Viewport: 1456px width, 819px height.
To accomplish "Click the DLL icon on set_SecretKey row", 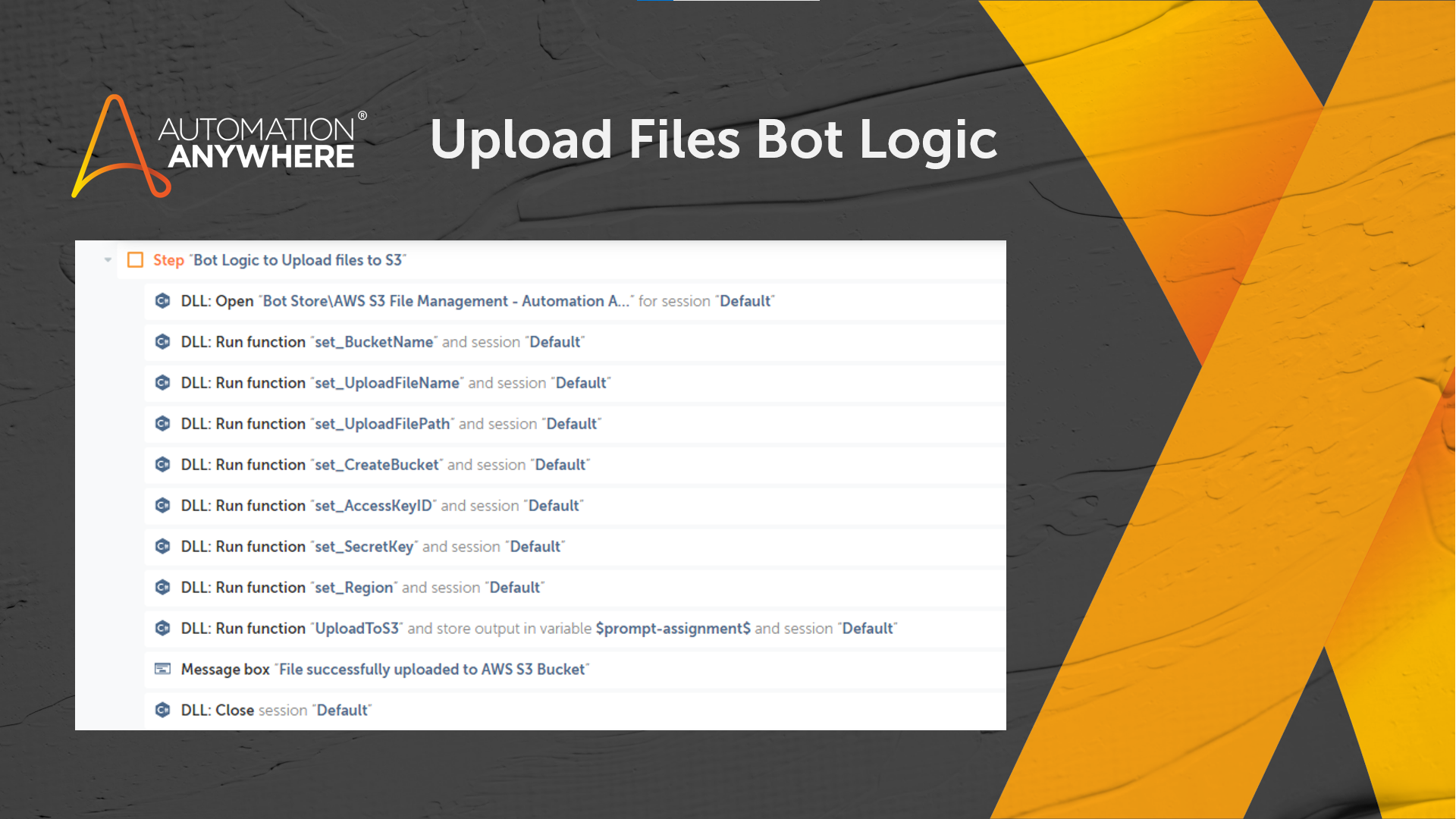I will tap(162, 547).
